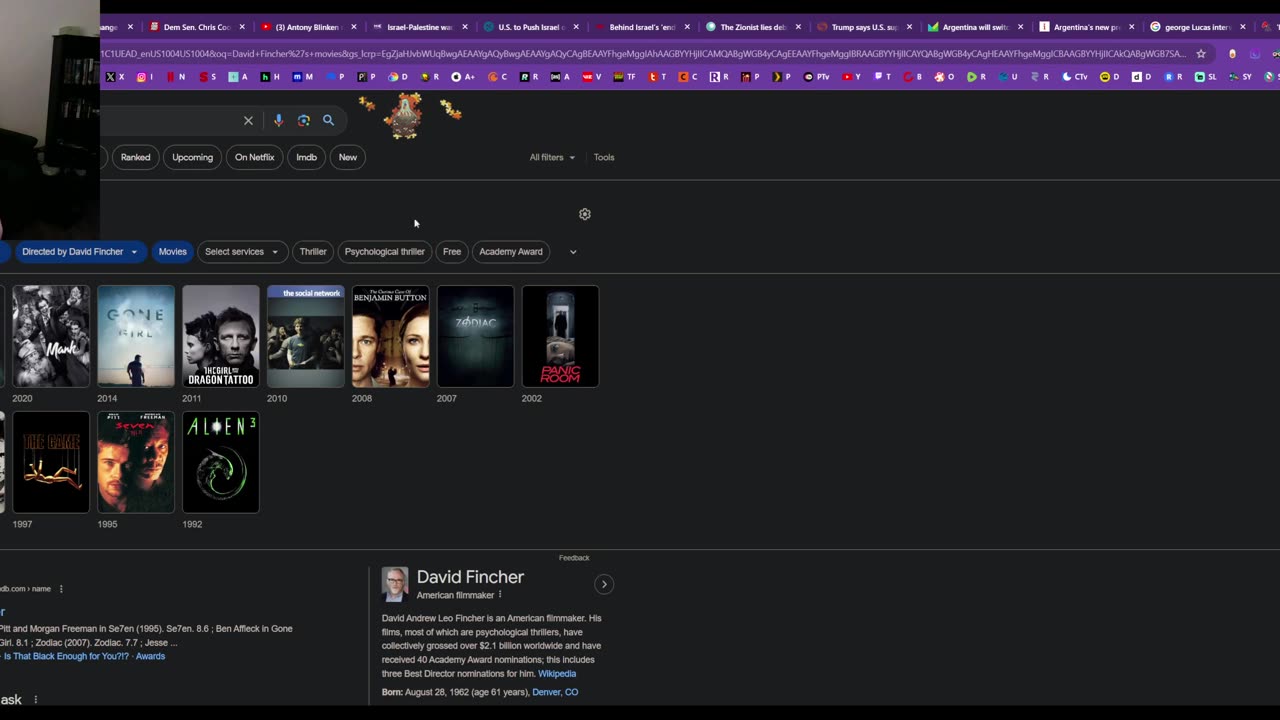Toggle the On Netflix search chip
Viewport: 1280px width, 720px height.
click(x=254, y=157)
